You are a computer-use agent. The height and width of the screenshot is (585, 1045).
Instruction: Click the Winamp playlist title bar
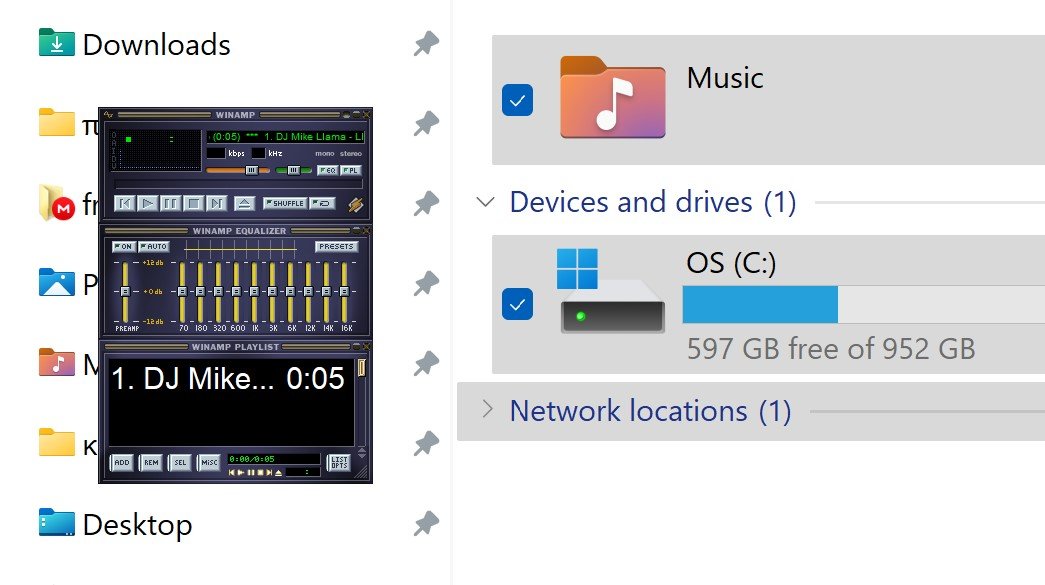[235, 347]
